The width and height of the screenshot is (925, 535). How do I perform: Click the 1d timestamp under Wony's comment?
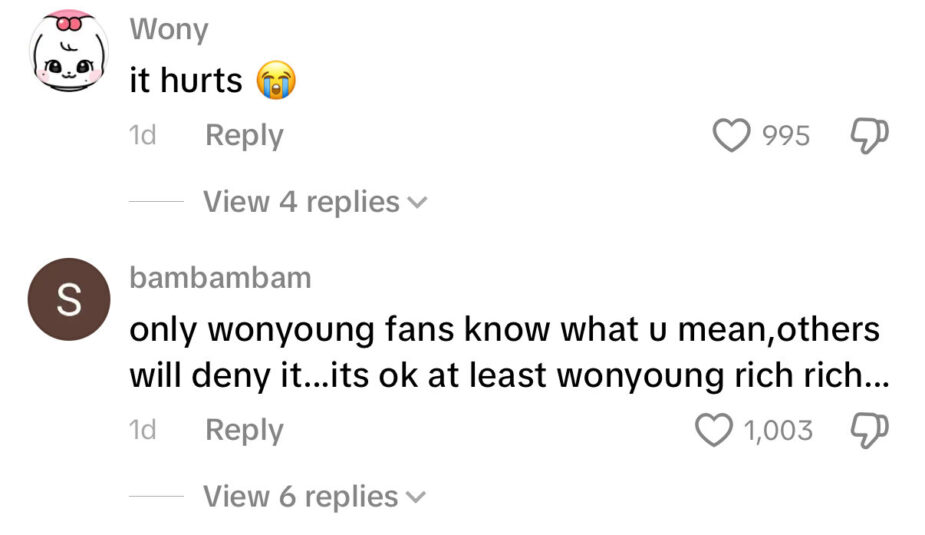pos(142,135)
